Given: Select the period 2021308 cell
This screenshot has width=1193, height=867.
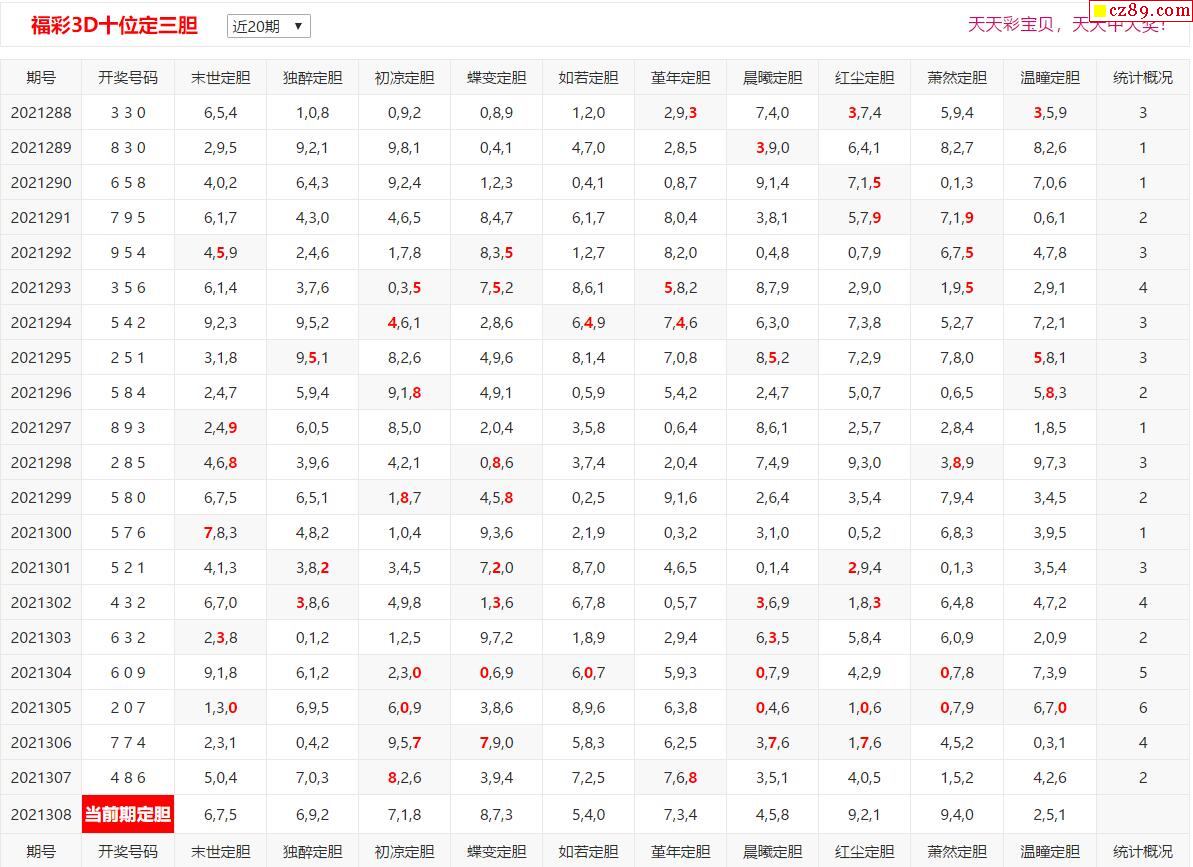Looking at the screenshot, I should 41,815.
